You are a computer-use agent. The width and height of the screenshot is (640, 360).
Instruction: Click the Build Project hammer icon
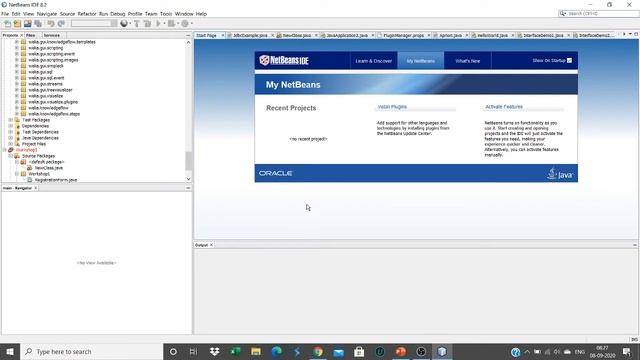point(137,24)
